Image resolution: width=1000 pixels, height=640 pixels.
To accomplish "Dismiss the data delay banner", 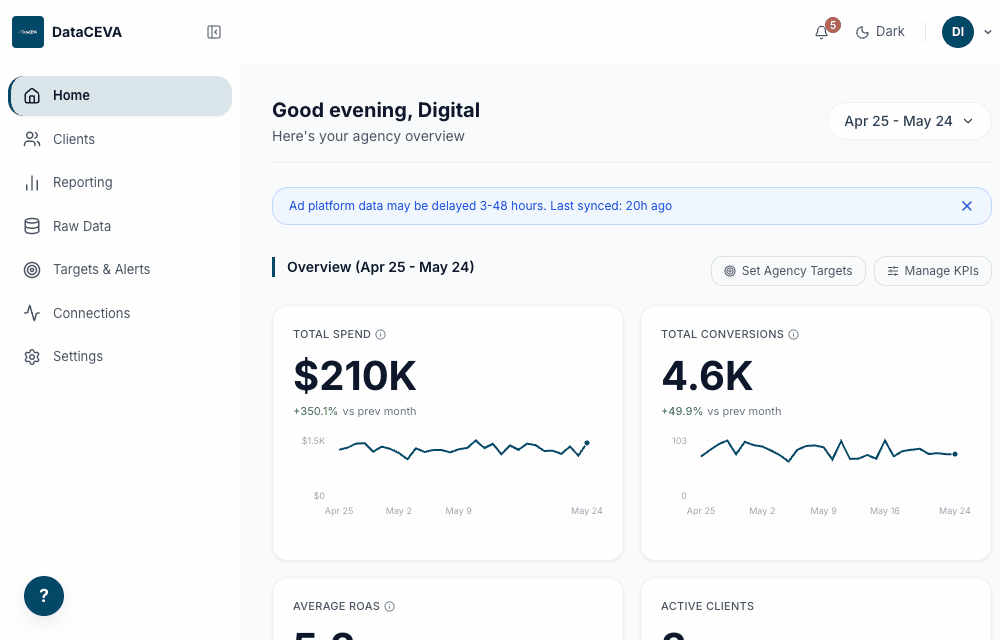I will click(967, 206).
